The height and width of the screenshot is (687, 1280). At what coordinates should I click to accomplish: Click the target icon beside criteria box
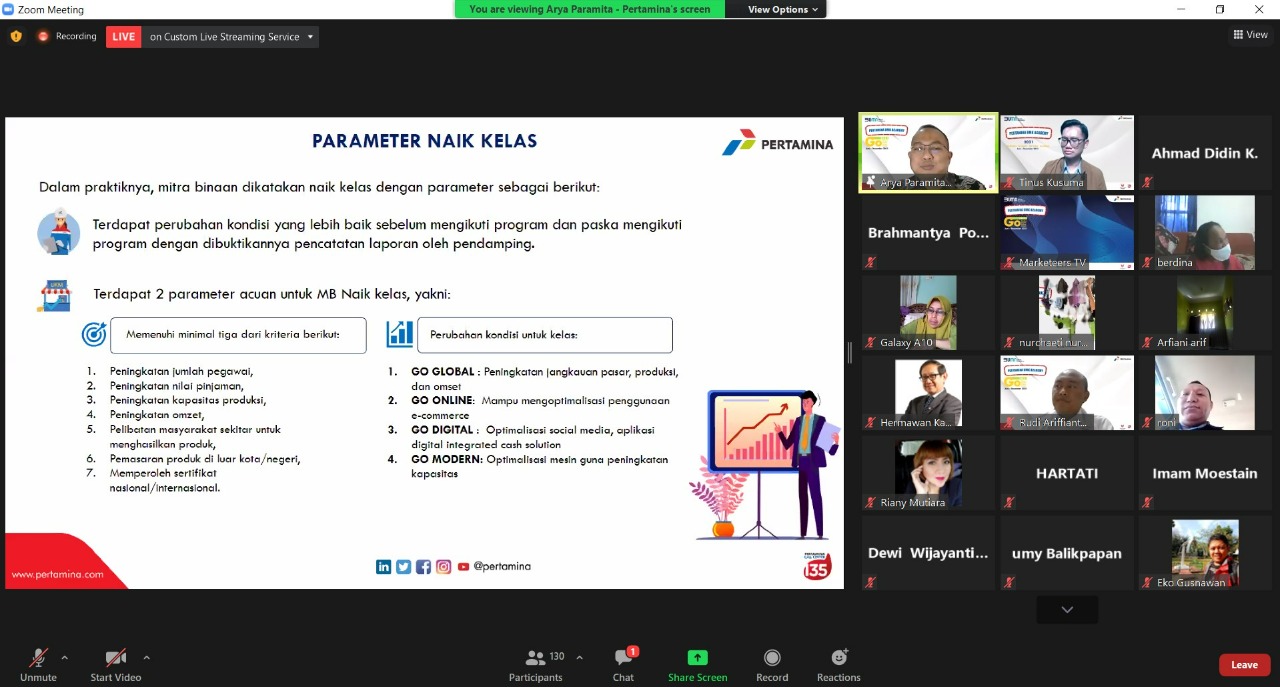pos(94,335)
